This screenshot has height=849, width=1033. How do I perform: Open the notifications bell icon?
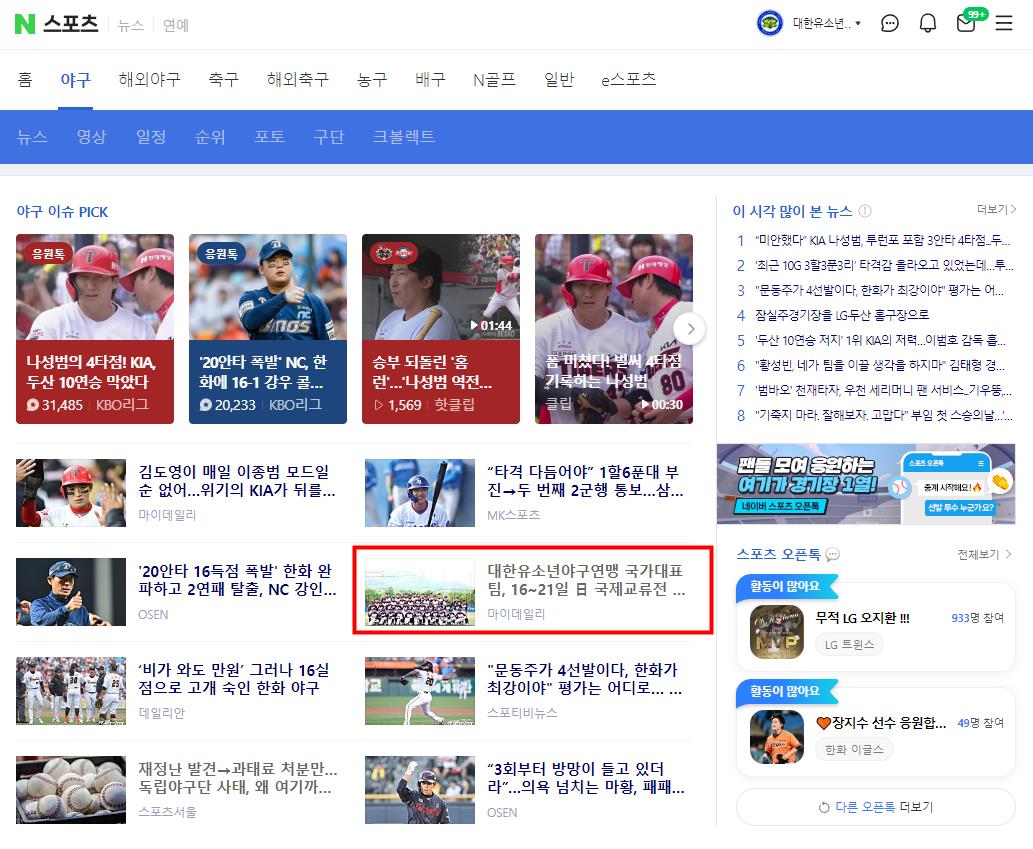(928, 24)
